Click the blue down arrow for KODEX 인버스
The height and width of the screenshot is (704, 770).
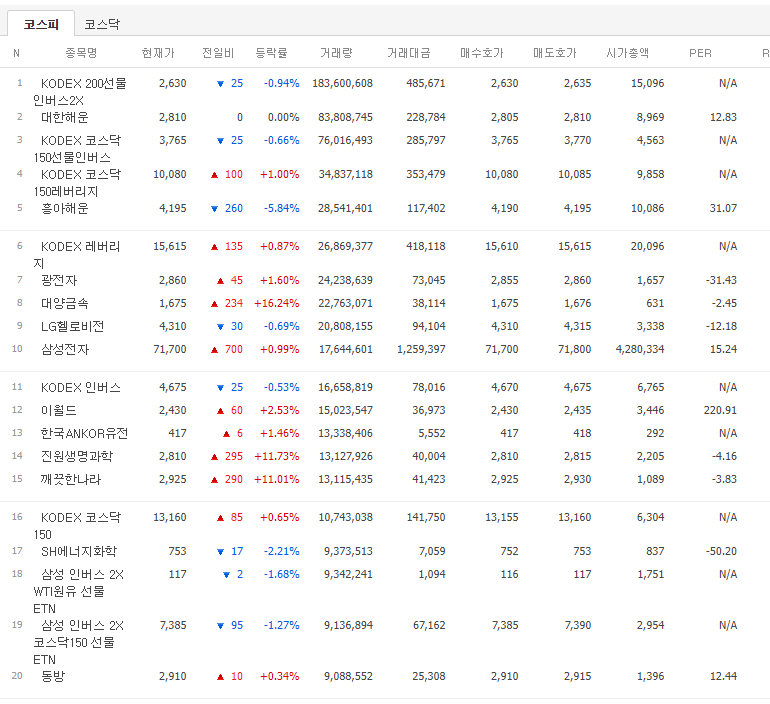(x=220, y=388)
